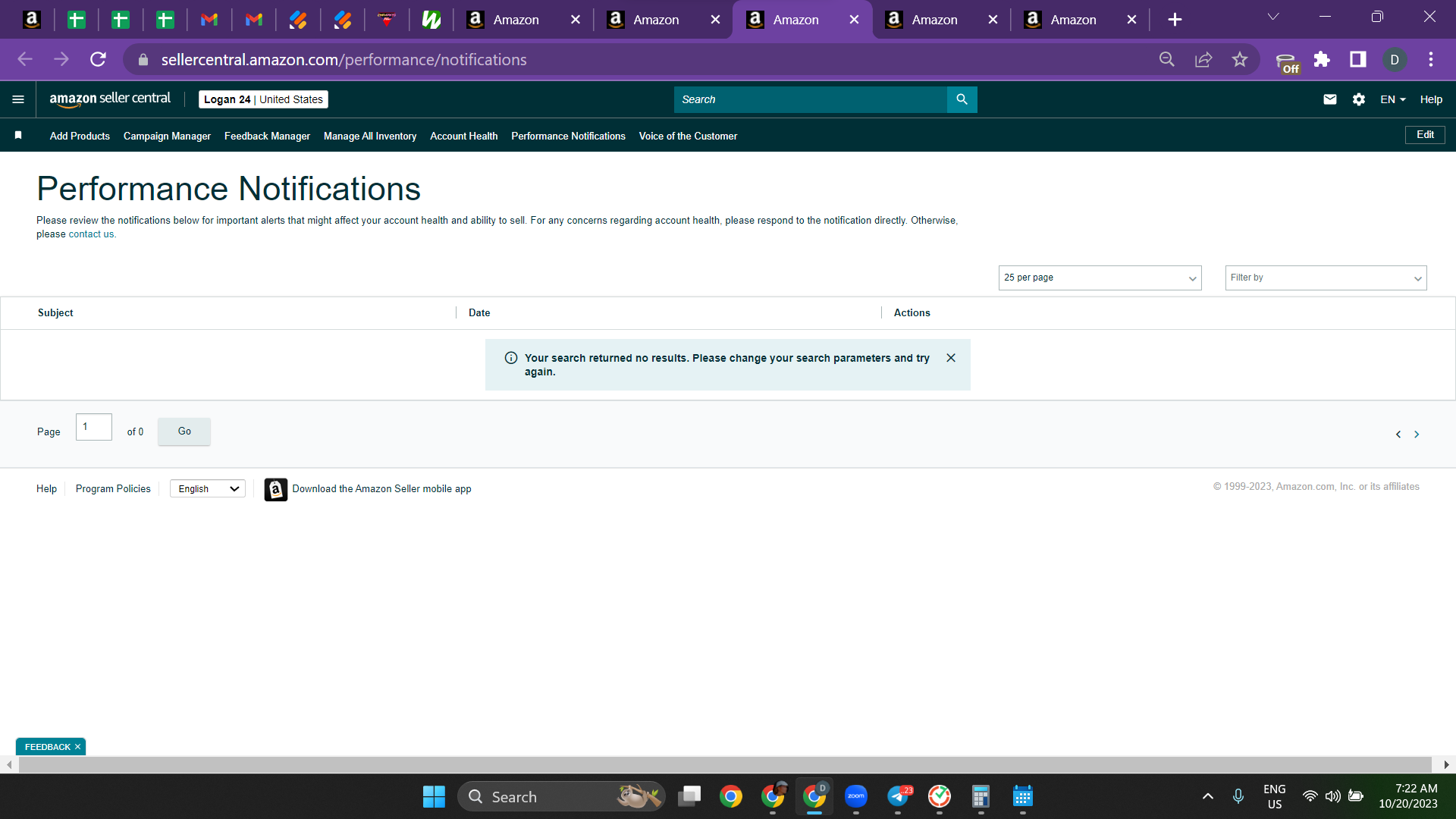Click the share page icon in the address bar
This screenshot has height=819, width=1456.
pos(1203,59)
